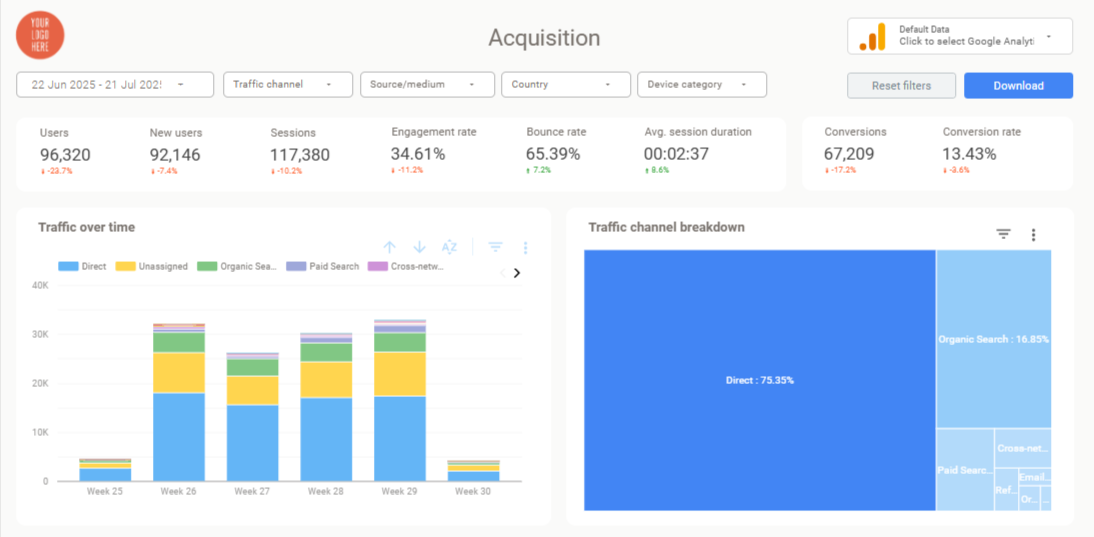Open filter icon on Traffic over time chart
The image size is (1094, 537).
pyautogui.click(x=495, y=247)
